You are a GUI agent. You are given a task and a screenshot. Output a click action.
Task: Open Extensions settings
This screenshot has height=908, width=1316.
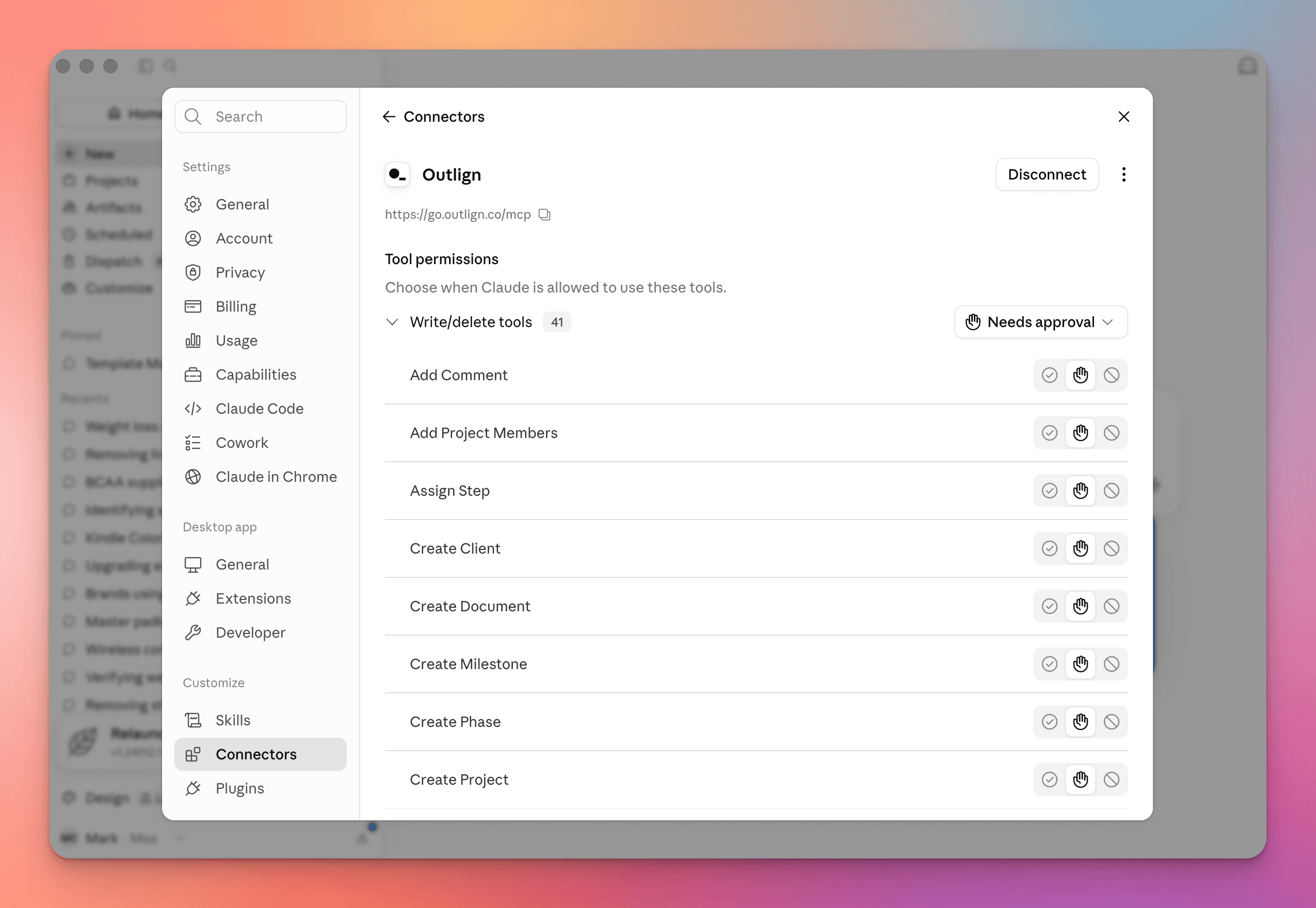(x=261, y=598)
